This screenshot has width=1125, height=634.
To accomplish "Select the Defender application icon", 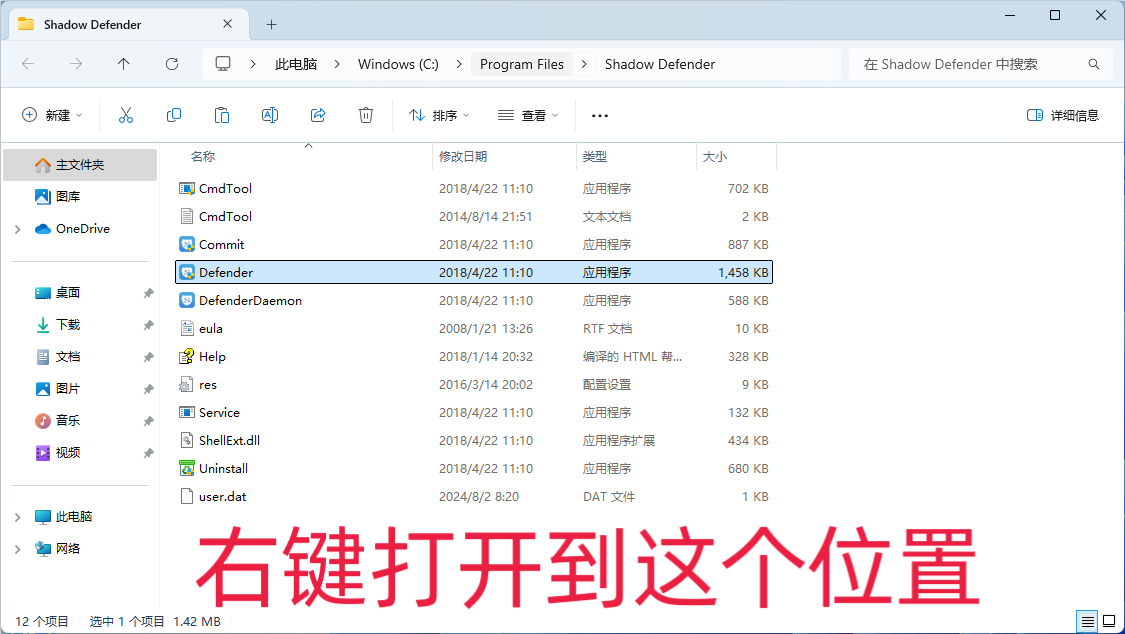I will click(x=187, y=273).
